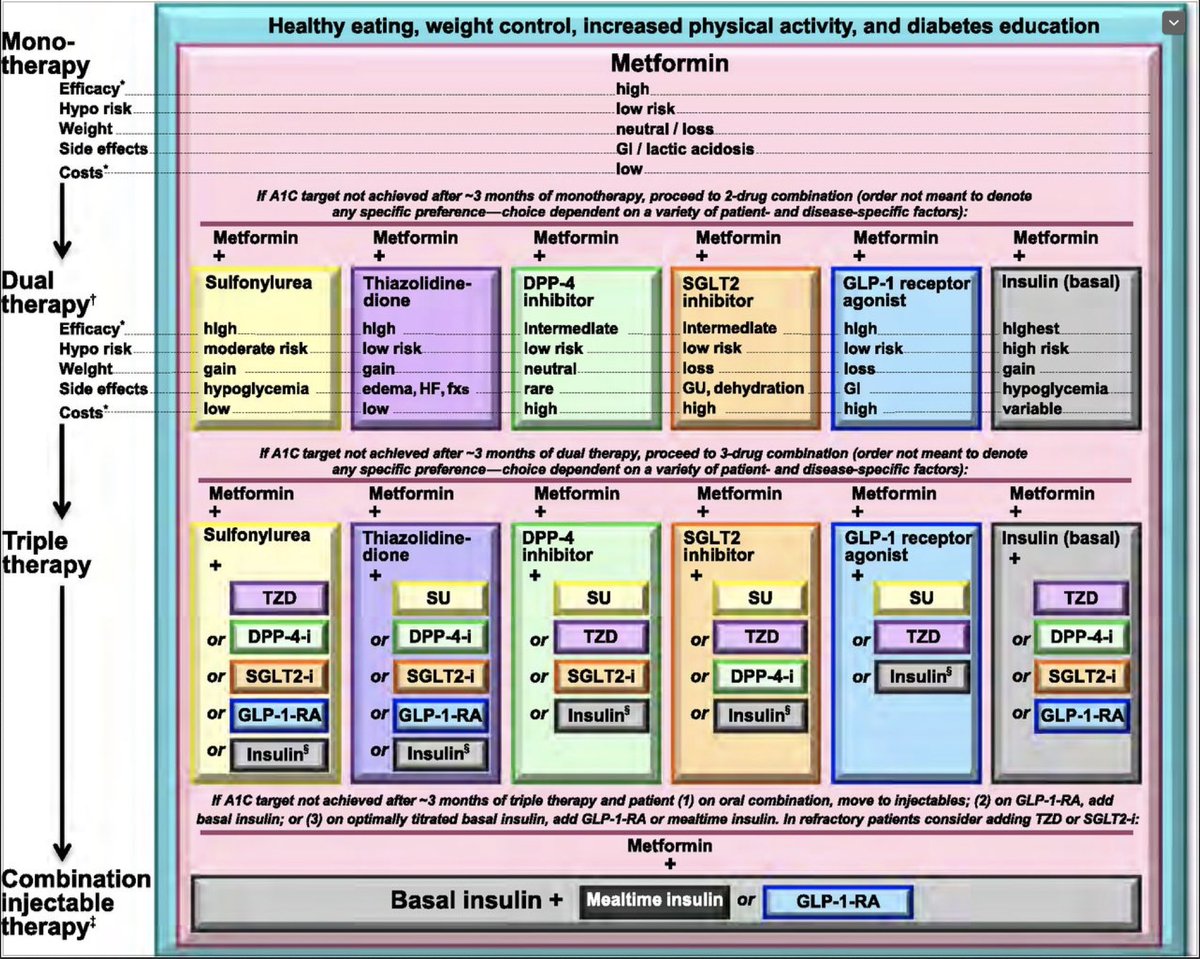
Task: Click 'rare' side effects in DPP-4 inhibitor box
Action: point(539,389)
